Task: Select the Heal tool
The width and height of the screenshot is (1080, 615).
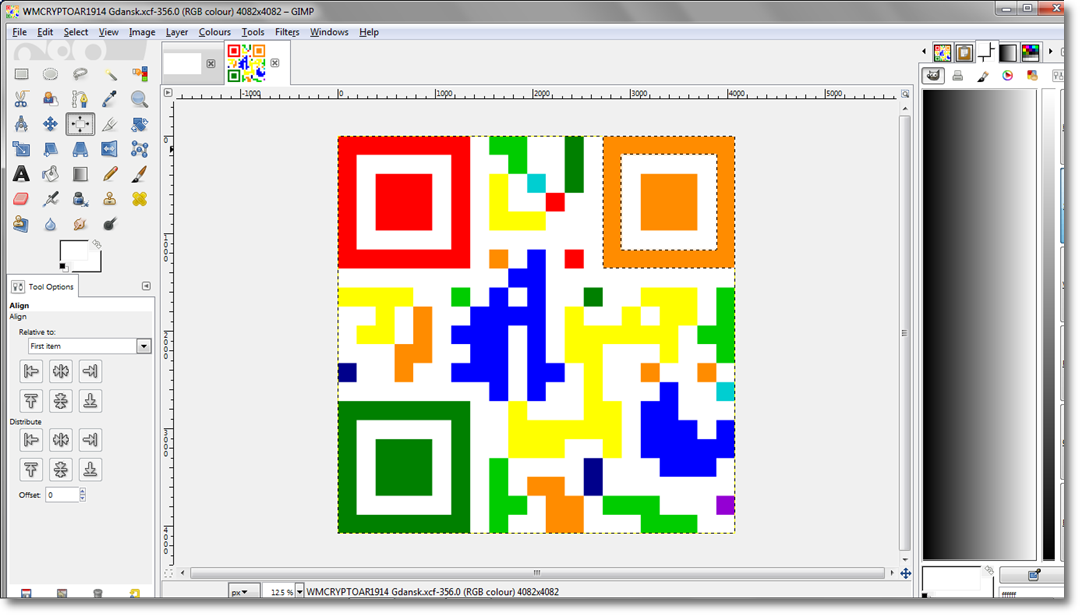Action: tap(139, 199)
